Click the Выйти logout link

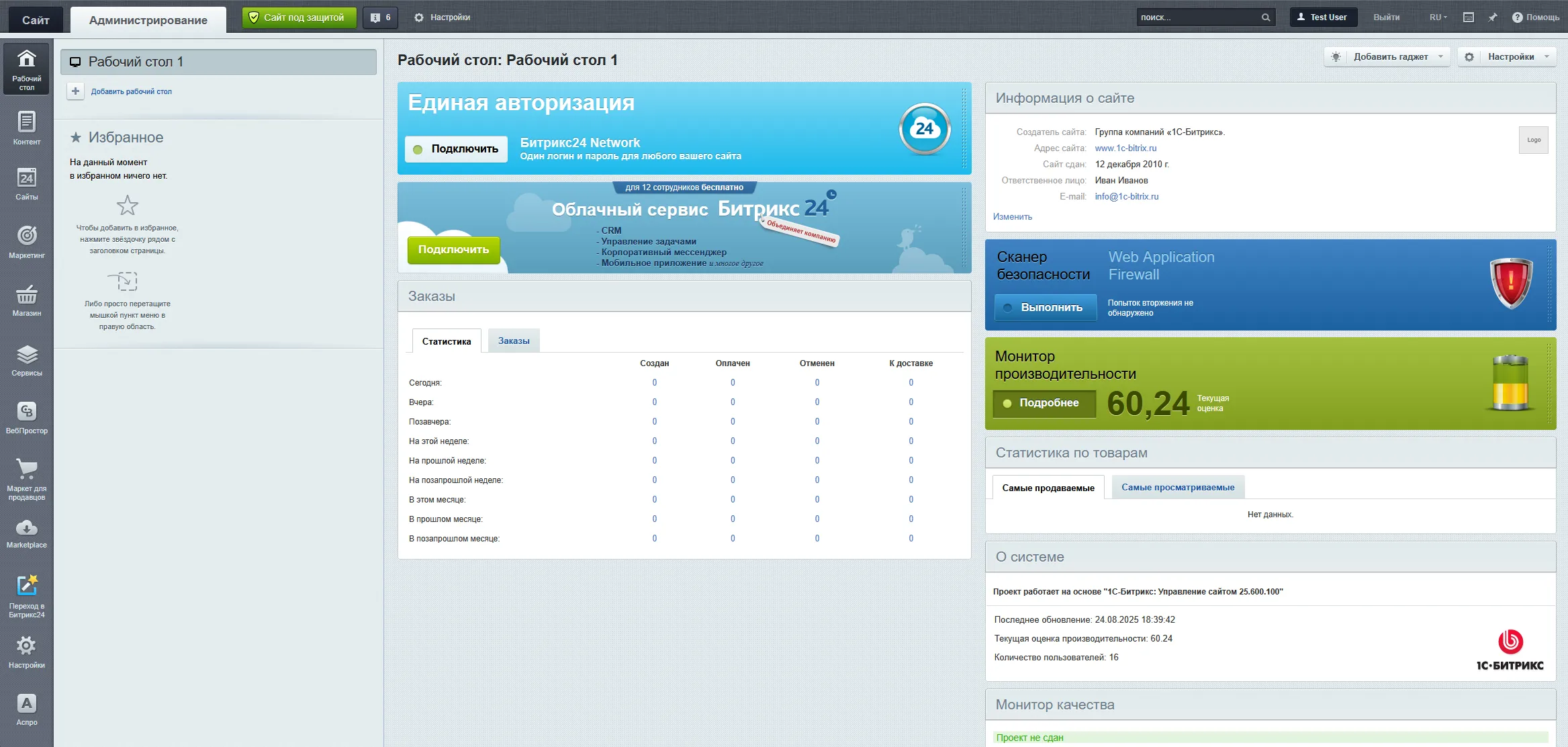(x=1386, y=17)
